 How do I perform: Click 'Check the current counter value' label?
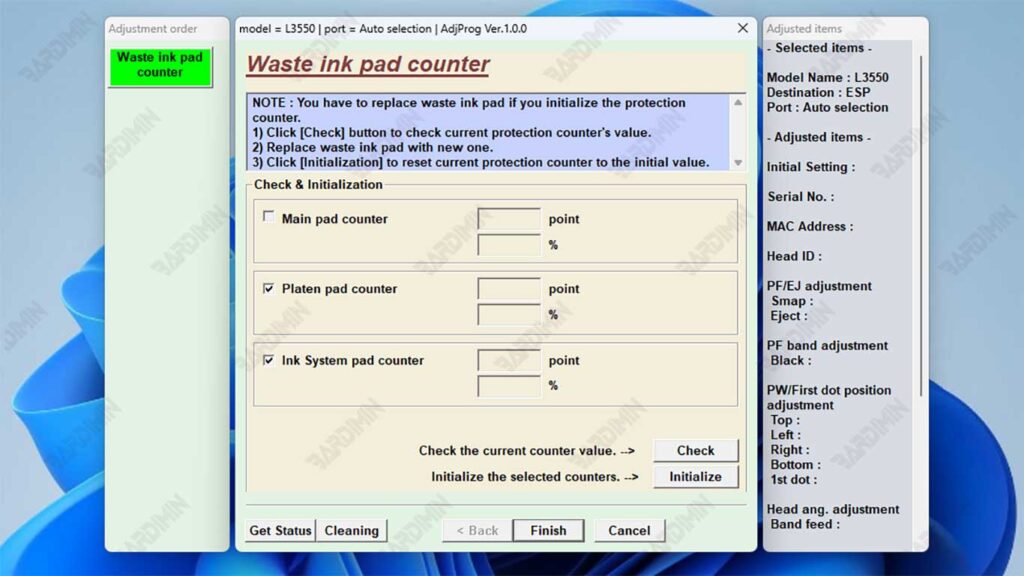point(526,451)
